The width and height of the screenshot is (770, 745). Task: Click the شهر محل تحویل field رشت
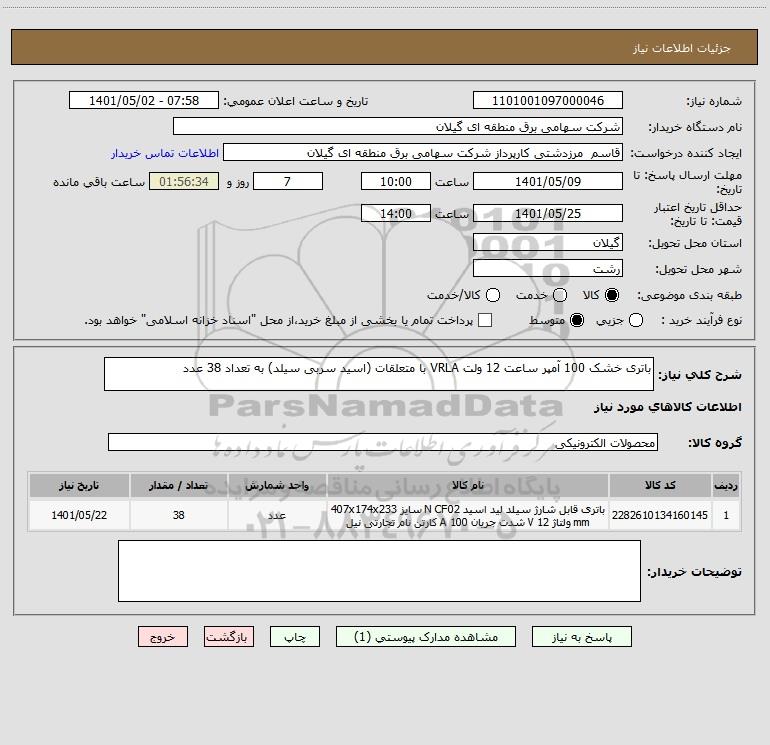coord(548,268)
